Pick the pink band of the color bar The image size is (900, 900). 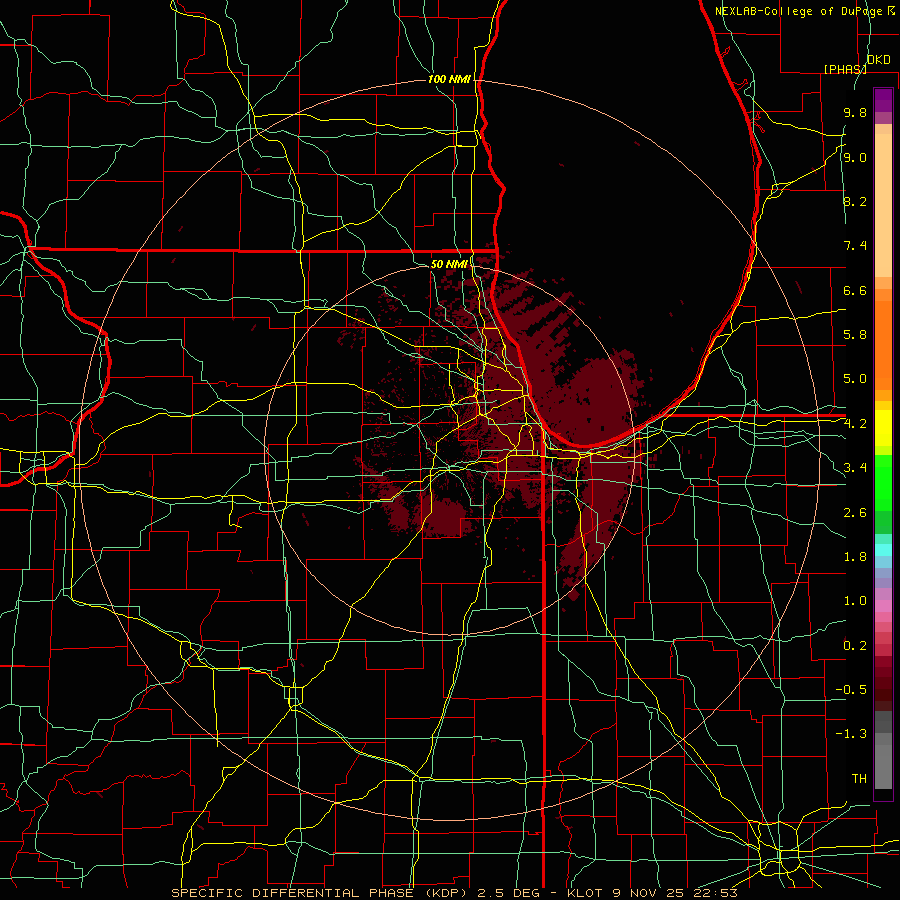point(883,606)
